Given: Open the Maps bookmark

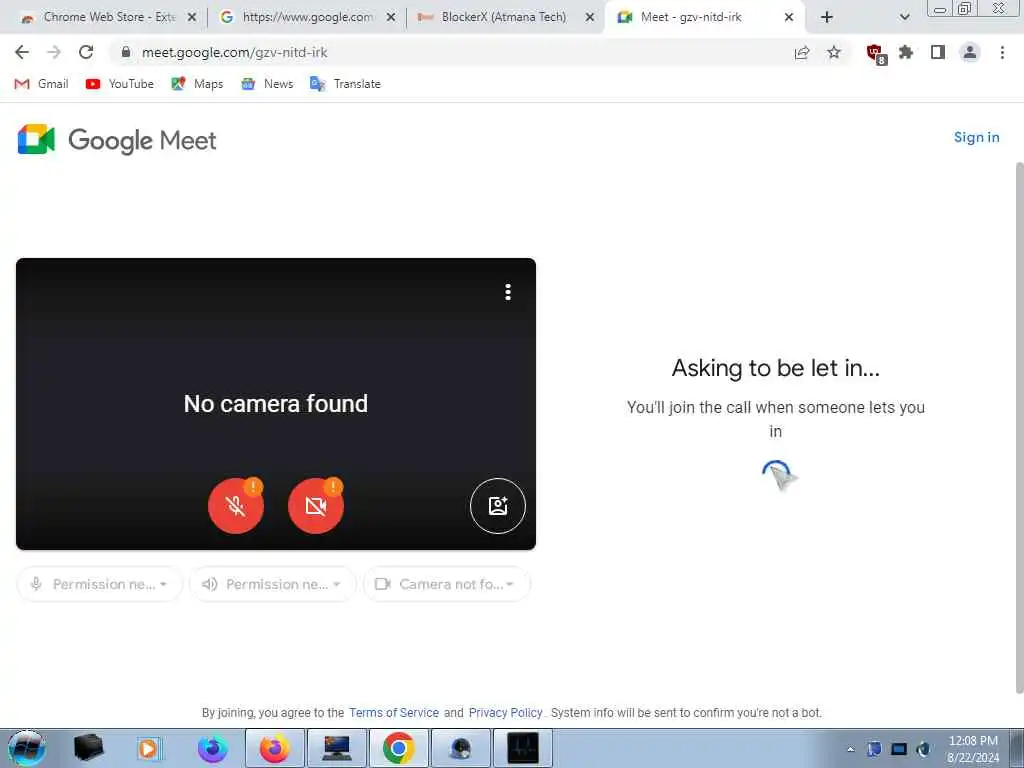Looking at the screenshot, I should [197, 84].
